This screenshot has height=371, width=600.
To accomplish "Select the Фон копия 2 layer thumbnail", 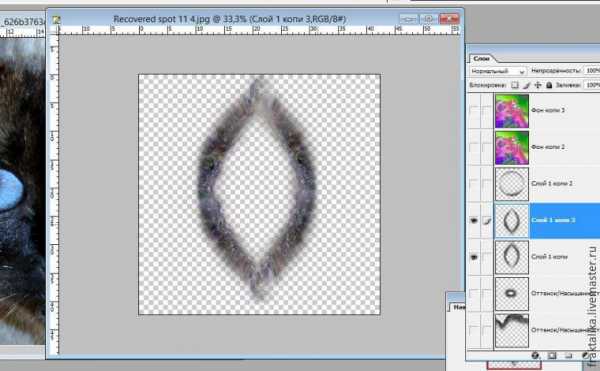I will click(512, 147).
